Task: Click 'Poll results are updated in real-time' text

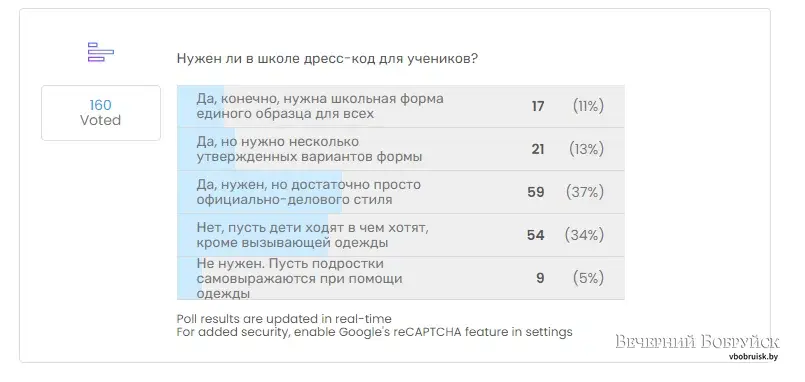Action: (284, 319)
